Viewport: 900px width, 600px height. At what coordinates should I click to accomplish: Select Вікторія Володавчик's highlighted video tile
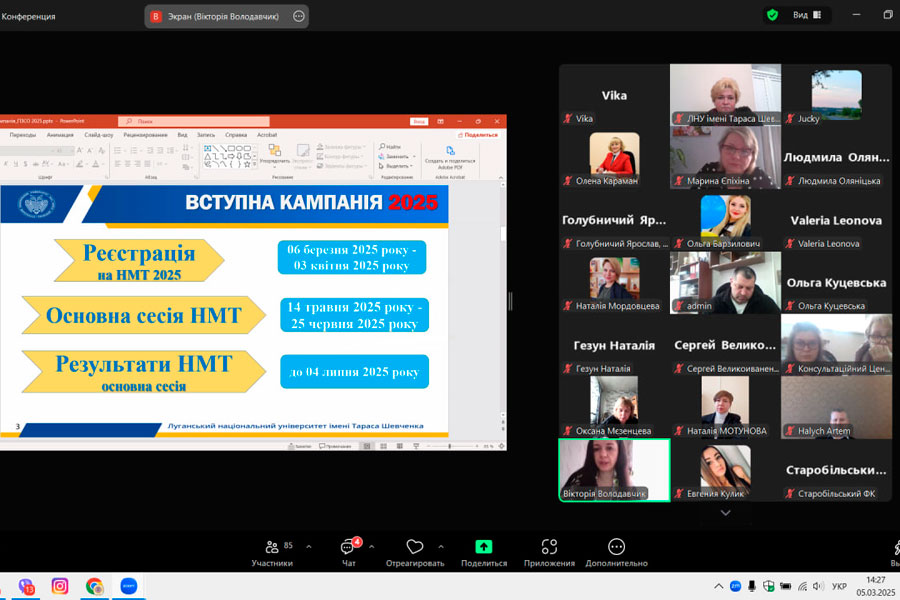pos(614,470)
